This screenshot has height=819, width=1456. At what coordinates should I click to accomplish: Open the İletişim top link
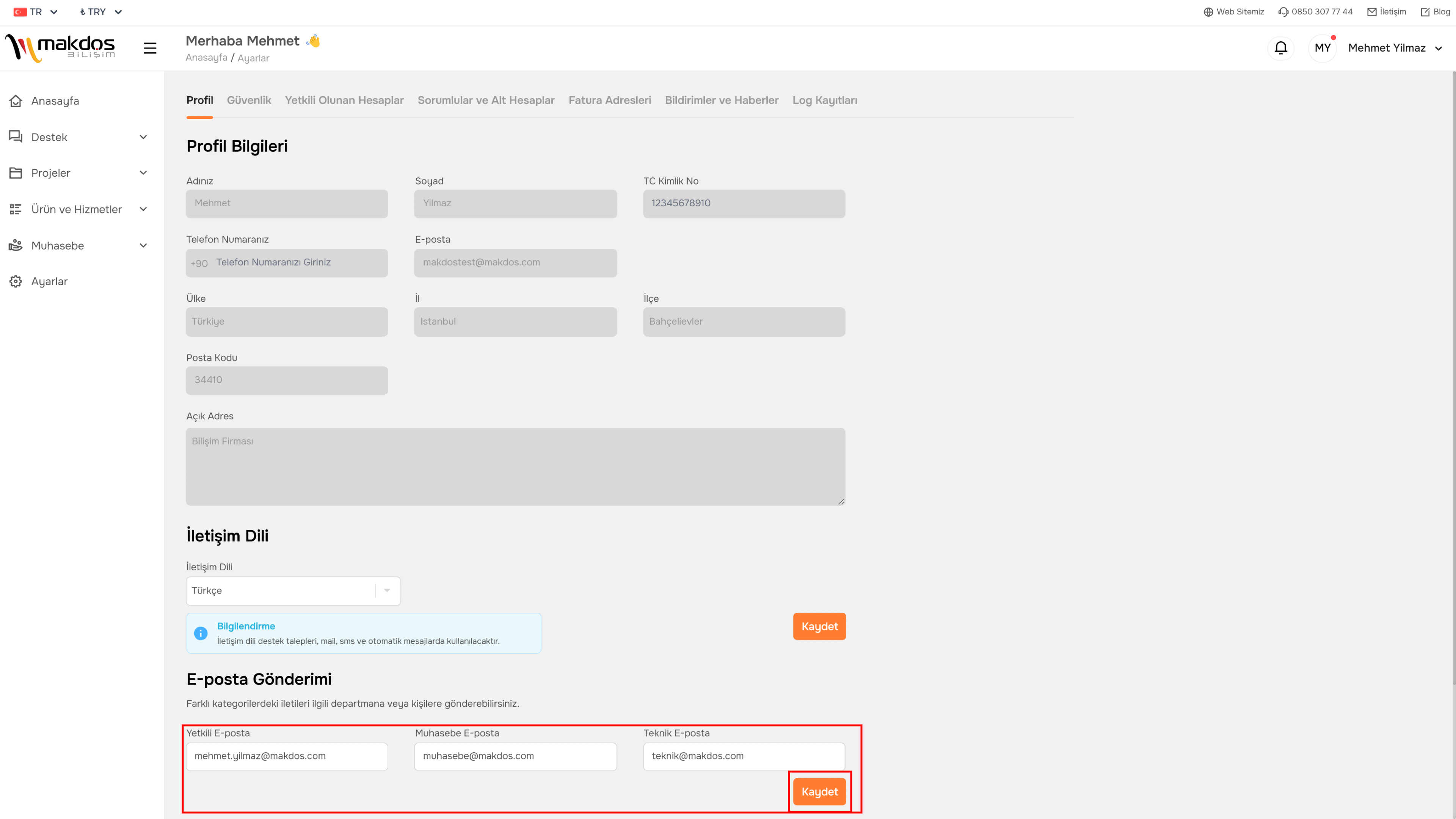click(x=1387, y=12)
